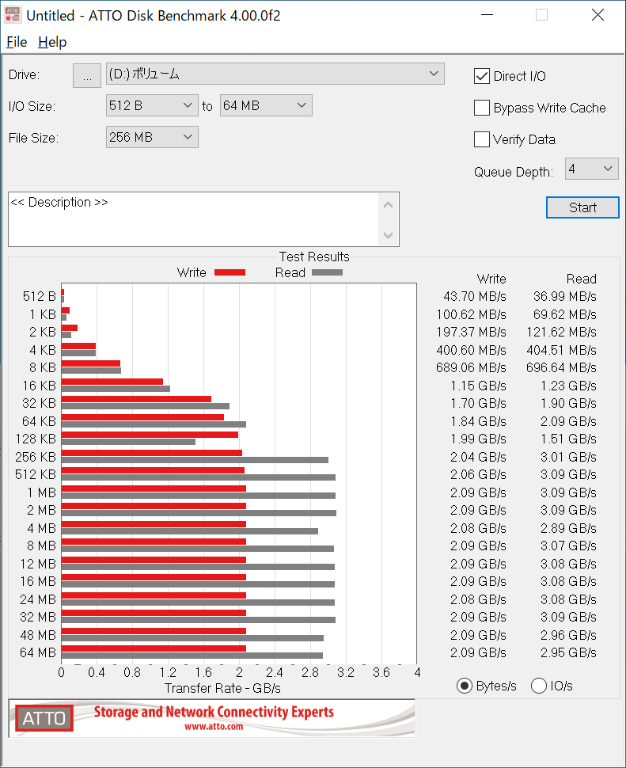Enable the Verify Data checkbox
Viewport: 626px width, 768px height.
482,139
